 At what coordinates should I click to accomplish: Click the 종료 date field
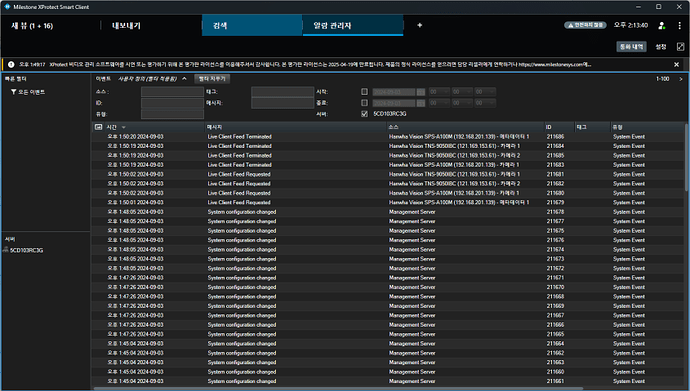click(x=394, y=103)
